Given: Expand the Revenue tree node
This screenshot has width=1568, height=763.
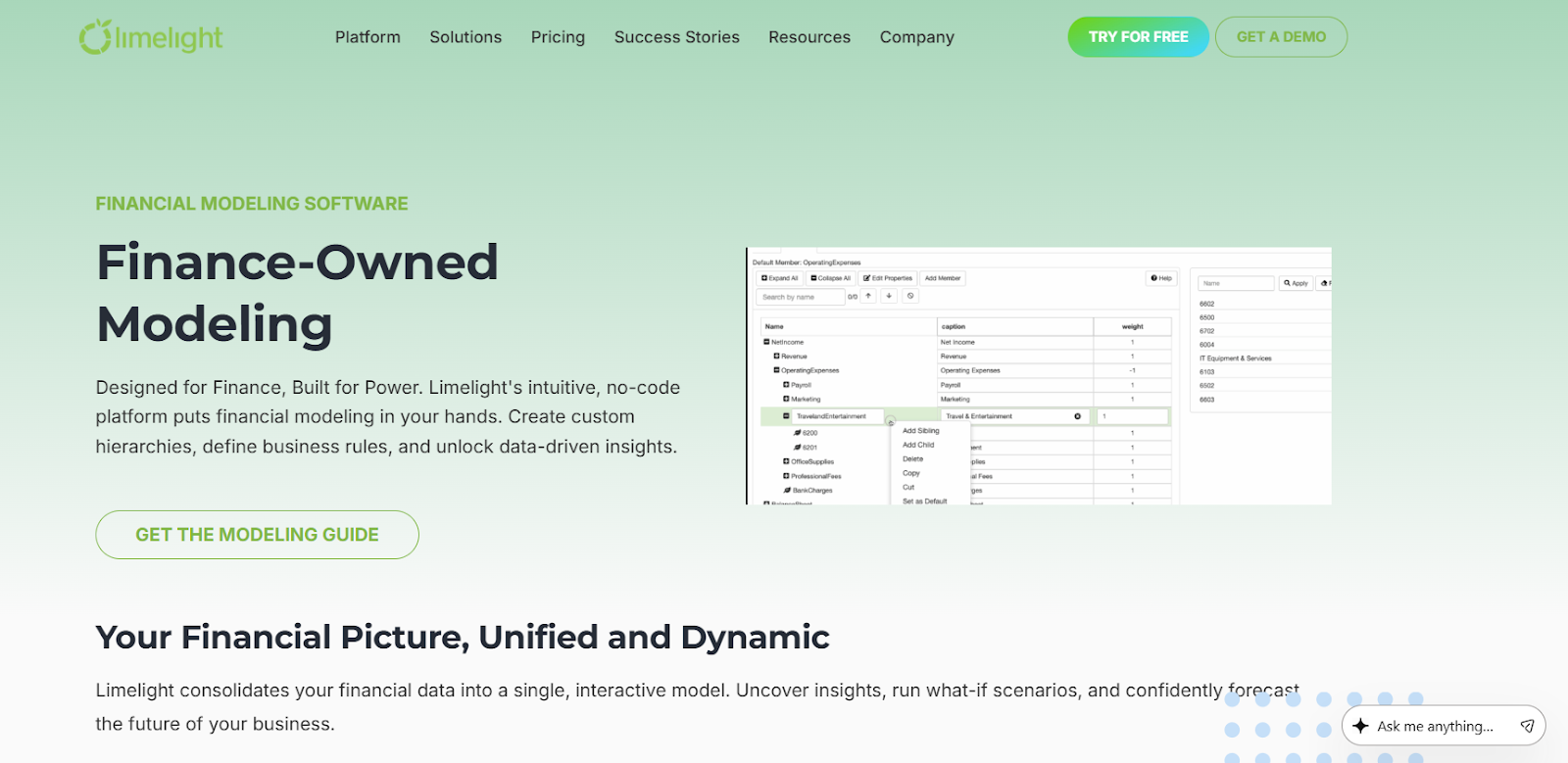Looking at the screenshot, I should click(777, 357).
